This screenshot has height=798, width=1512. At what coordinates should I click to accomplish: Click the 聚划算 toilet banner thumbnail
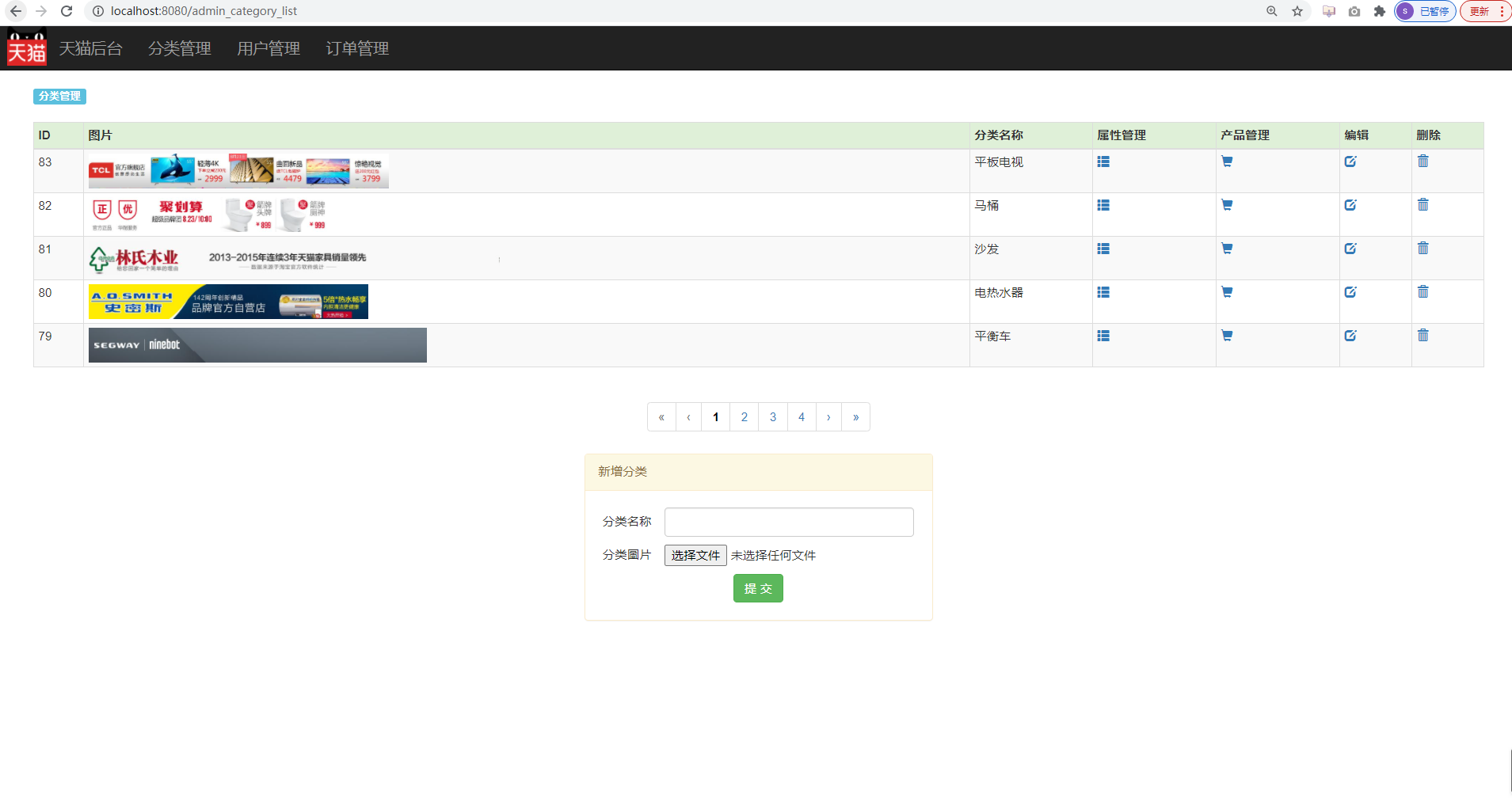(x=210, y=215)
